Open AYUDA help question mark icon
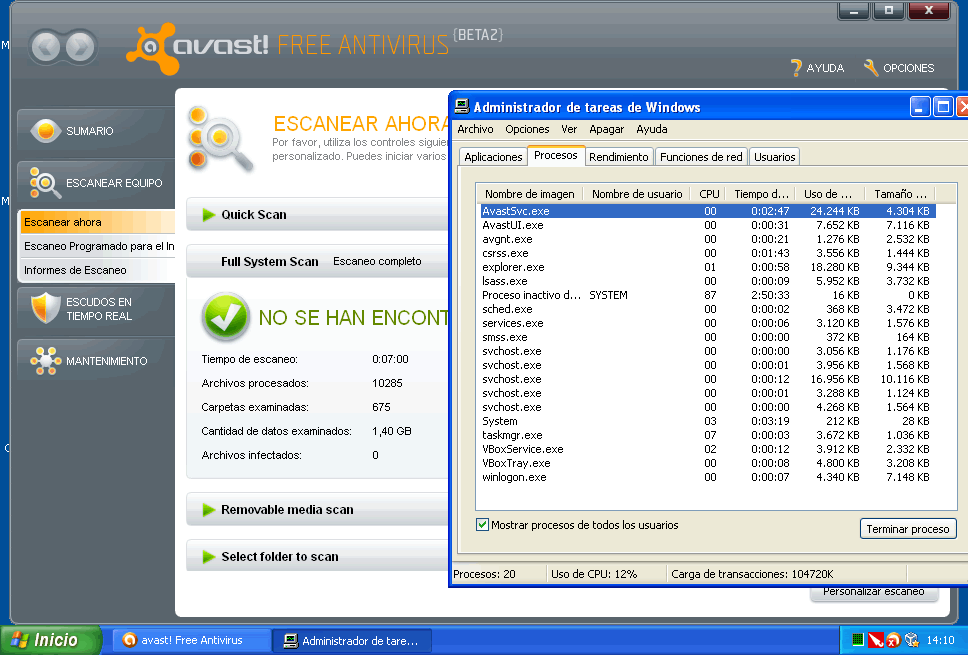Screen dimensions: 968x655 (796, 68)
